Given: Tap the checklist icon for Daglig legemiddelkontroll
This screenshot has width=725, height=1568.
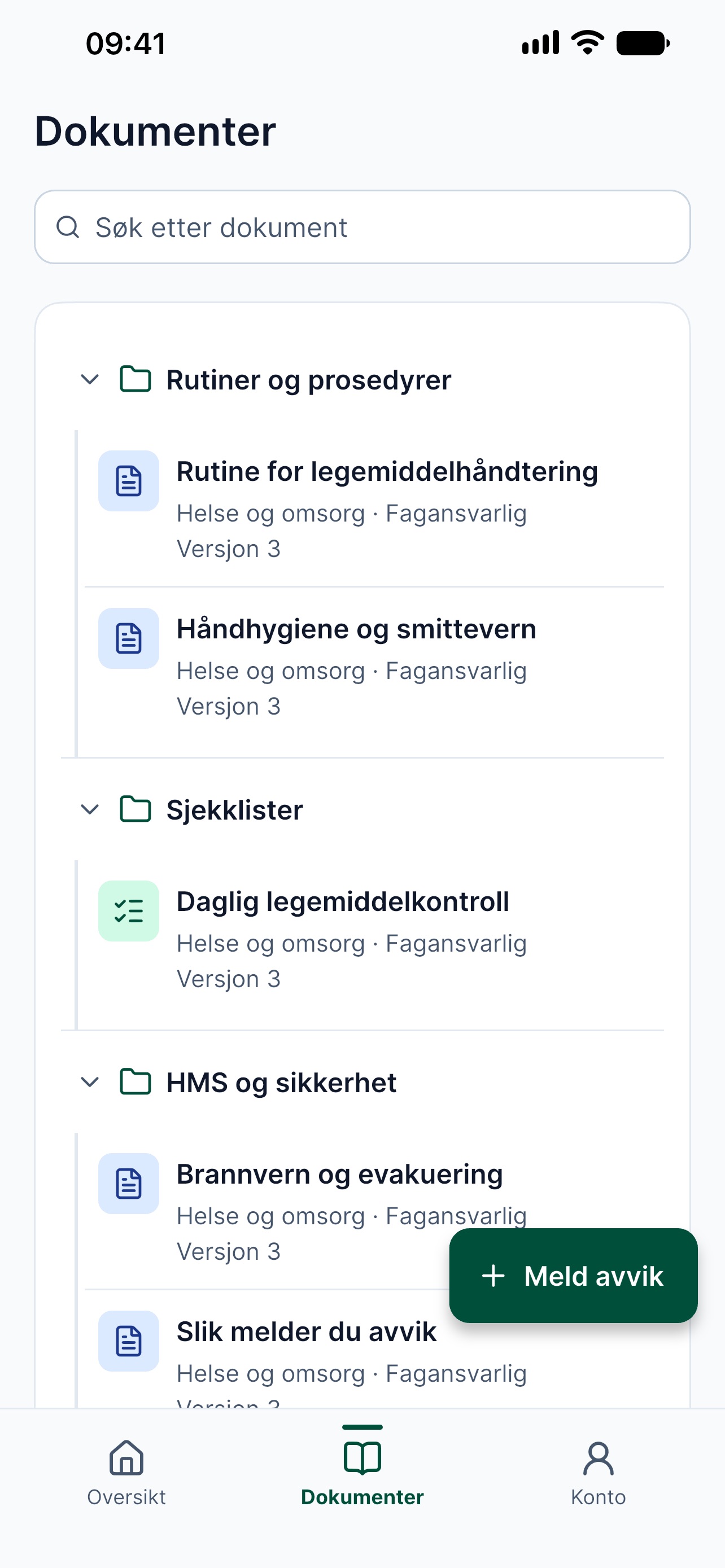Looking at the screenshot, I should point(128,911).
